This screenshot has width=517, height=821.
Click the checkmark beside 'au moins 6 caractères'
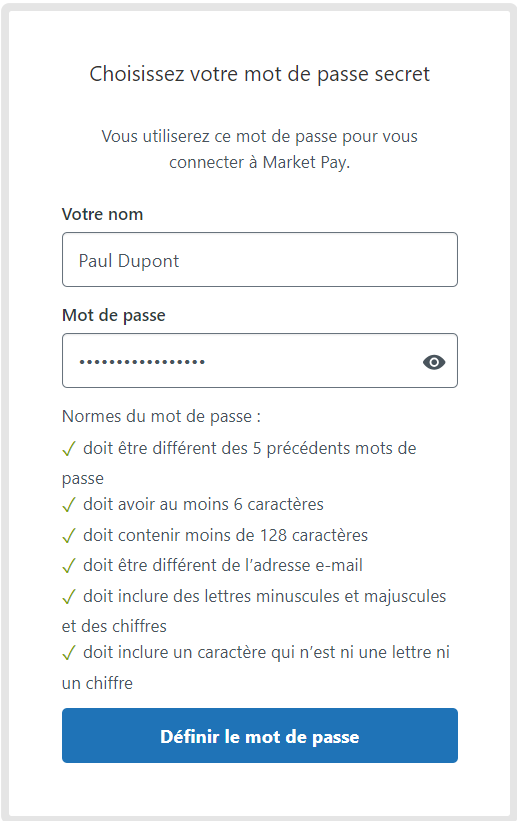click(69, 505)
